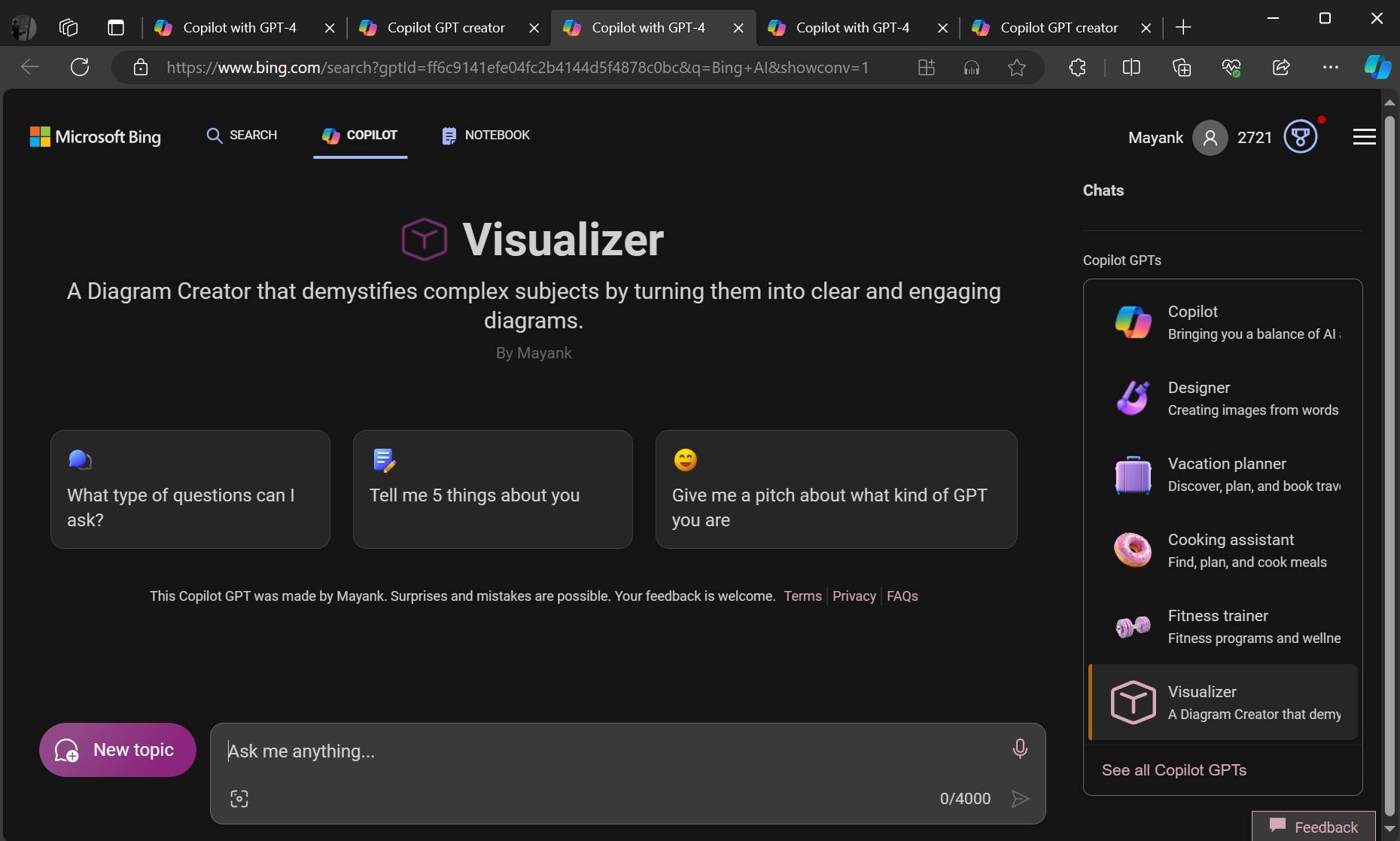Select the Fitness trainer GPT

click(1223, 626)
